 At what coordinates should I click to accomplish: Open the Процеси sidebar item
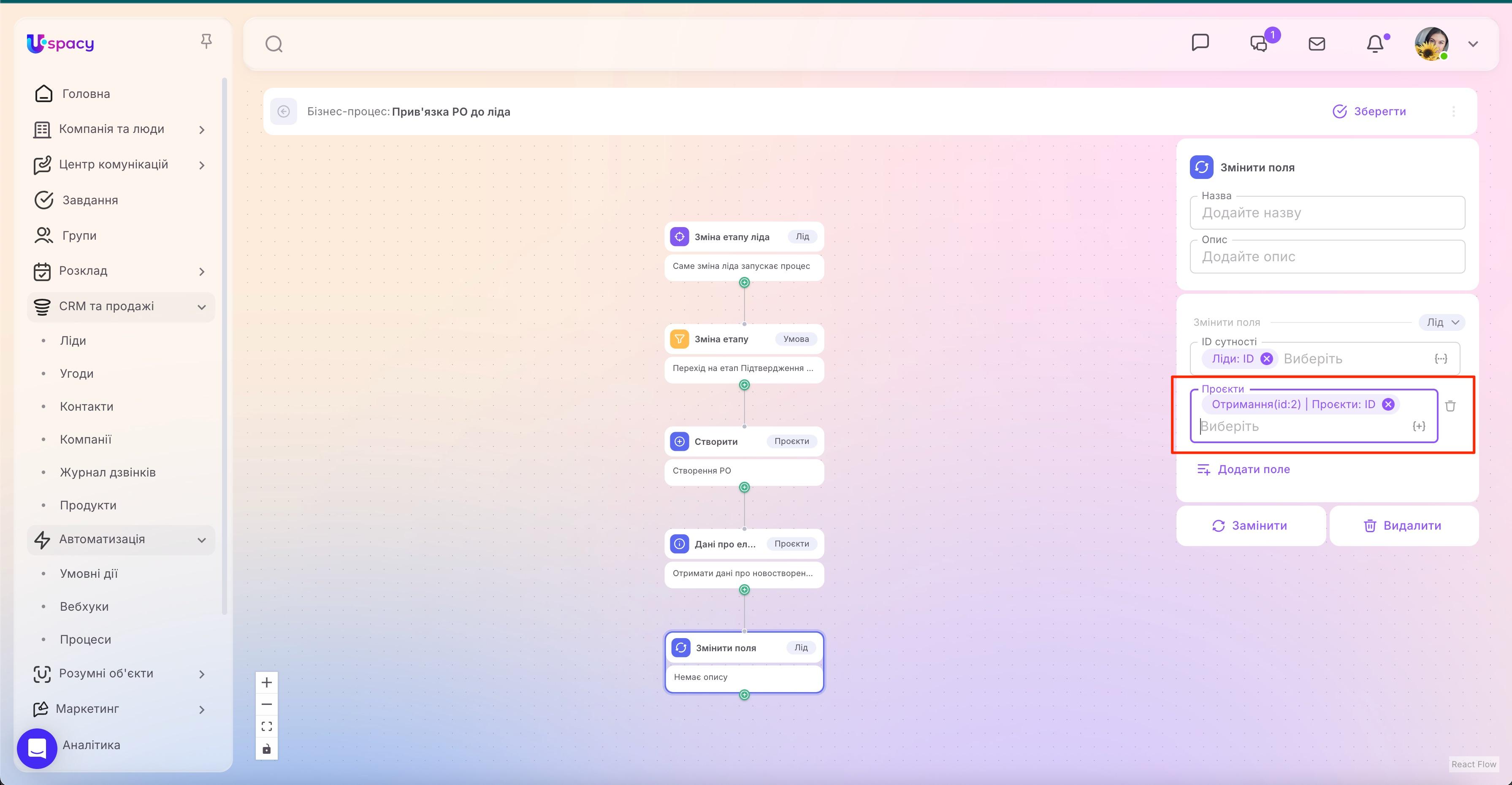coord(86,639)
